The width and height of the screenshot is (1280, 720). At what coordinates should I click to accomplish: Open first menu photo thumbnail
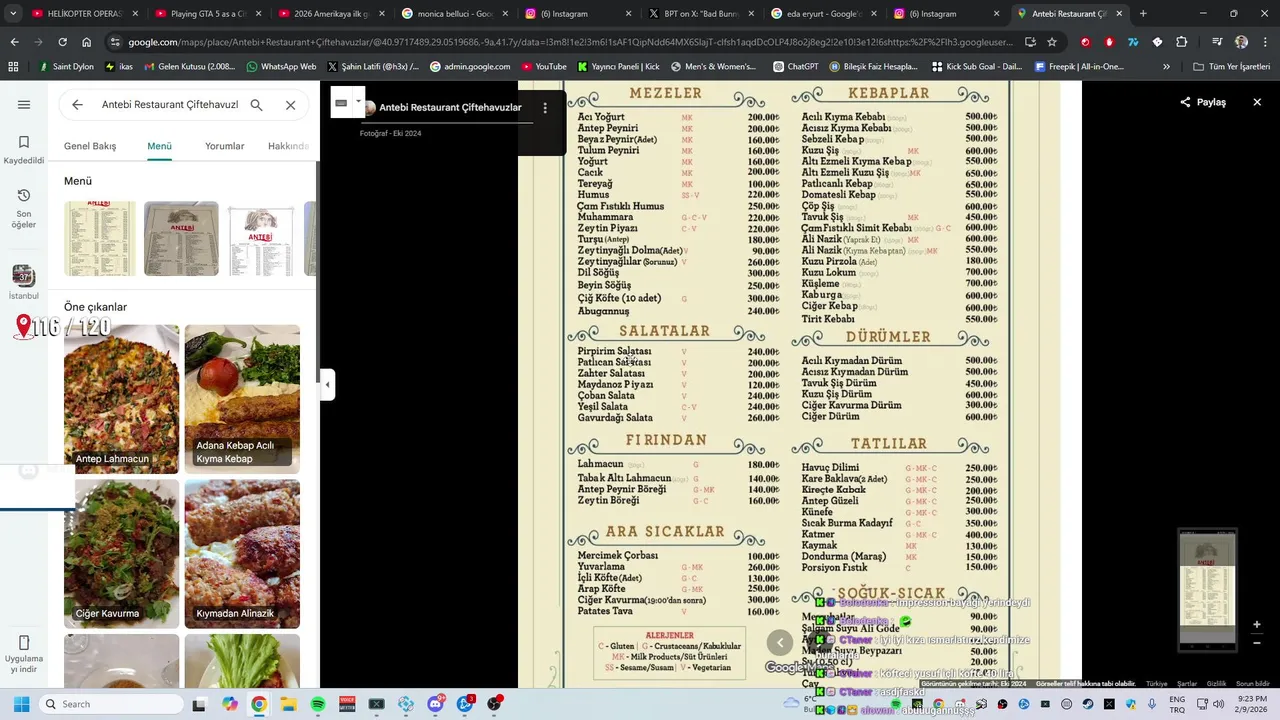(100, 238)
